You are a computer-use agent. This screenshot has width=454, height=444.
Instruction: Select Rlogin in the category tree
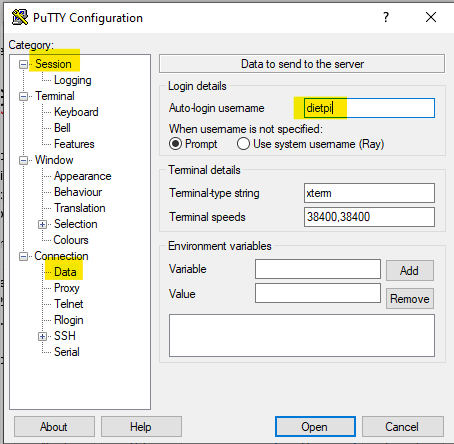[69, 320]
